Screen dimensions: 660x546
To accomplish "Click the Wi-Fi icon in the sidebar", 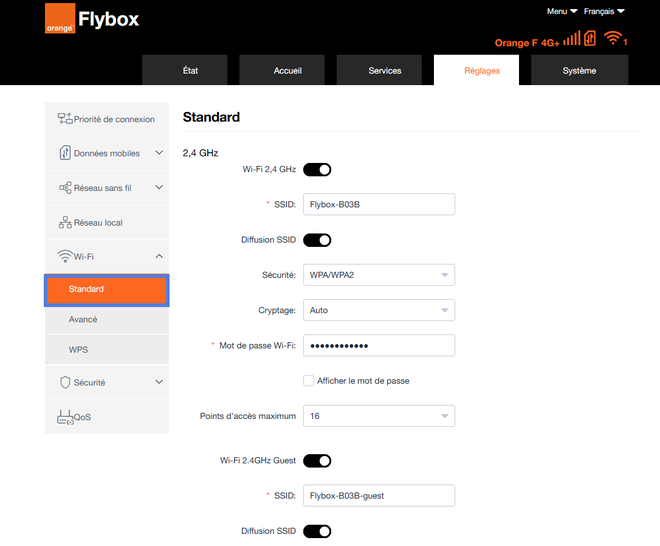I will (x=65, y=256).
